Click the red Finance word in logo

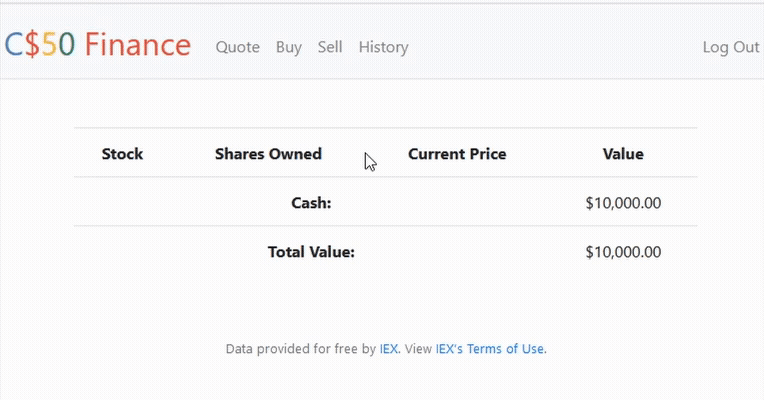point(137,45)
